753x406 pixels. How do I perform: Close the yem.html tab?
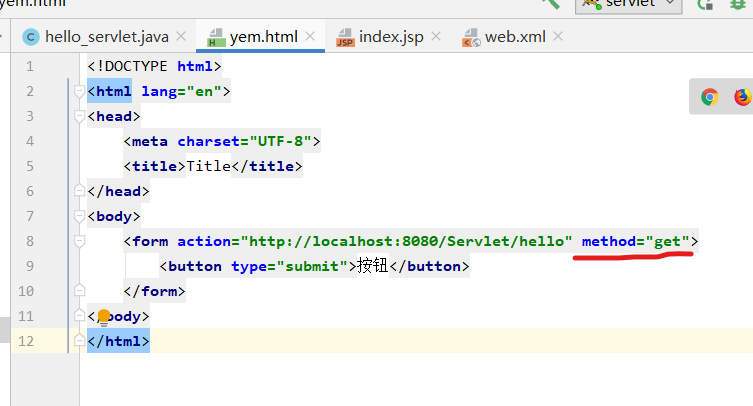pos(310,37)
